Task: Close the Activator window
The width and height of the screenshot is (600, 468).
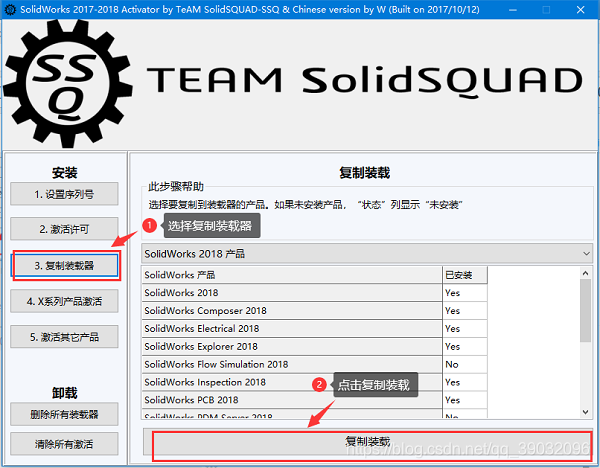Action: [x=580, y=10]
